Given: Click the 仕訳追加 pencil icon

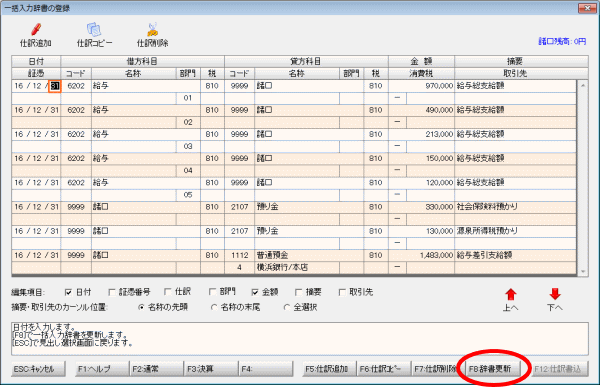Looking at the screenshot, I should [36, 29].
